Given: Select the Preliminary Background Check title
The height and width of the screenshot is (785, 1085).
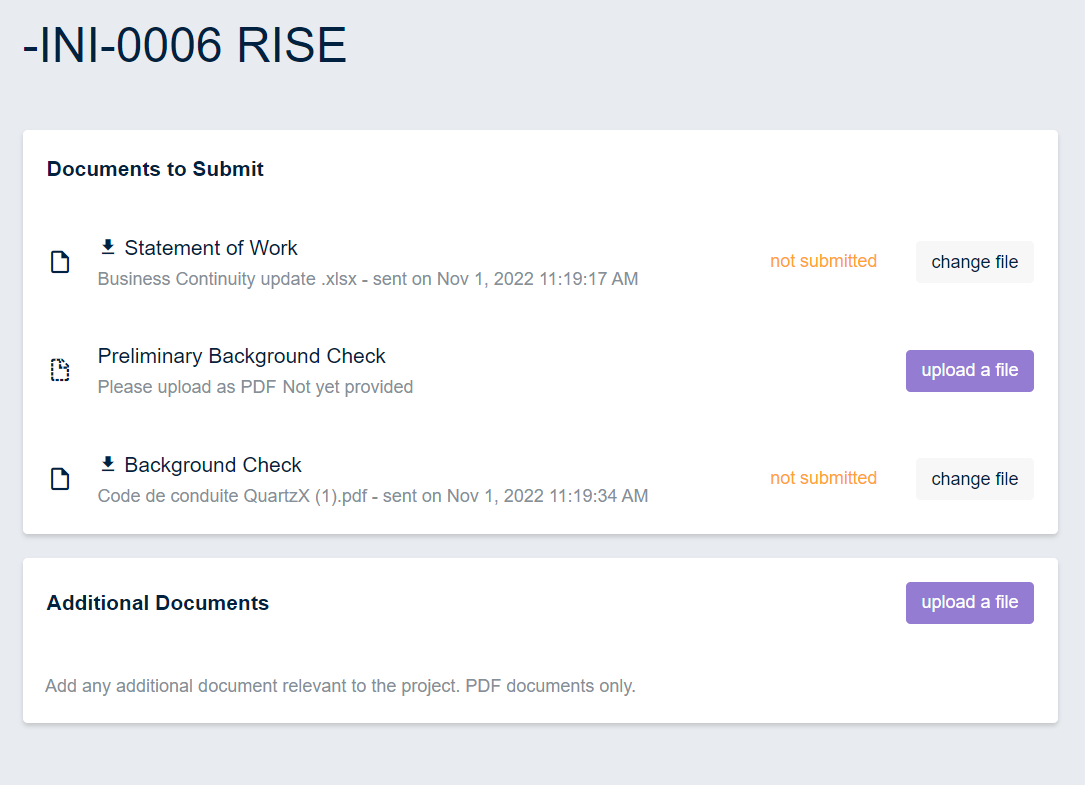Looking at the screenshot, I should (x=241, y=356).
